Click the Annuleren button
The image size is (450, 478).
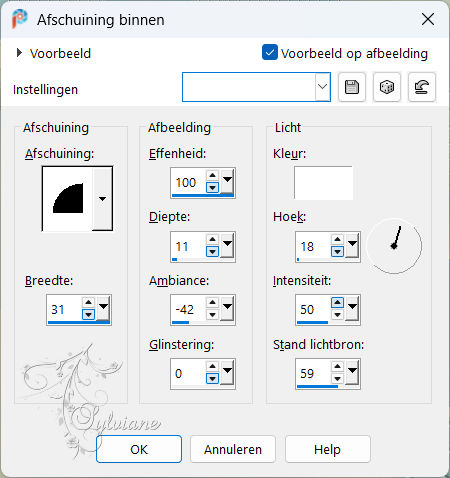[233, 449]
